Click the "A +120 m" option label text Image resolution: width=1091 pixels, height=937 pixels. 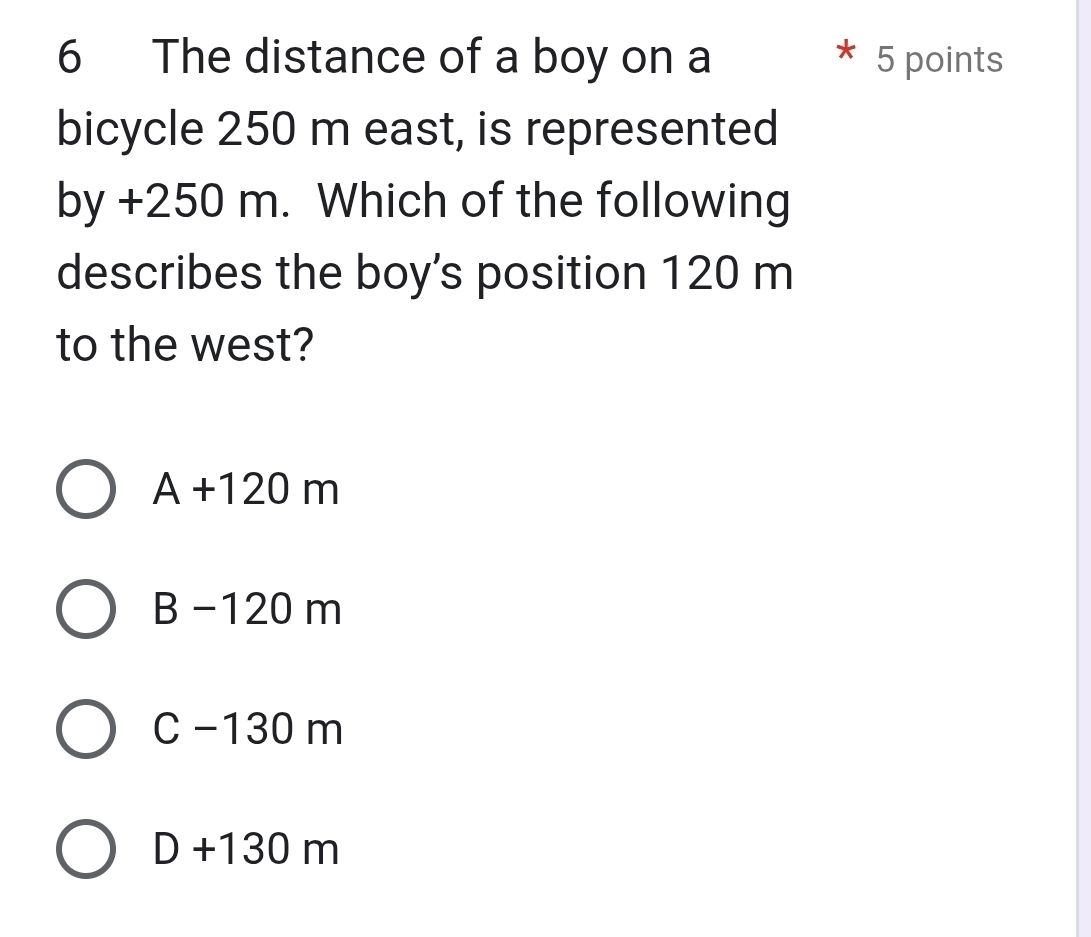tap(246, 490)
